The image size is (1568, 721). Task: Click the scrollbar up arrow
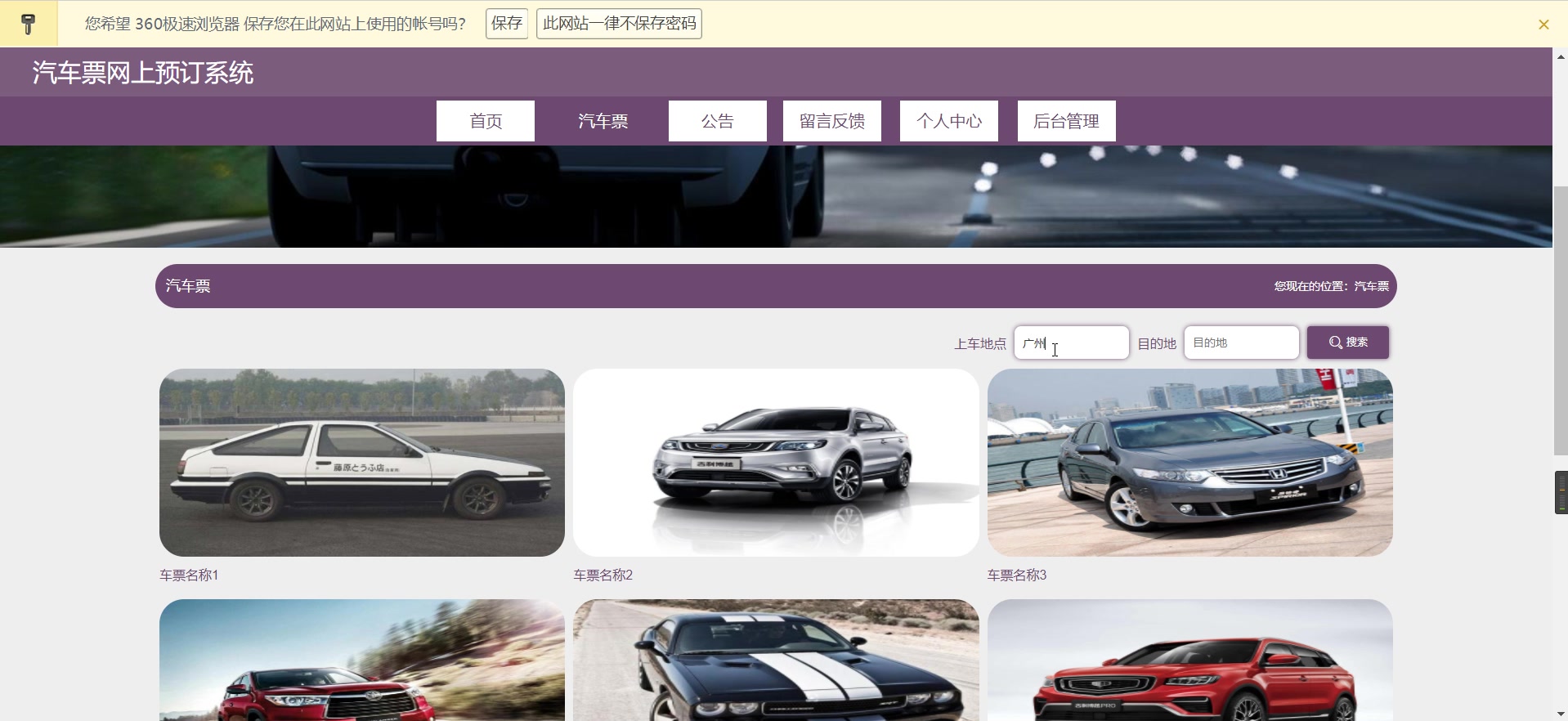pos(1561,57)
